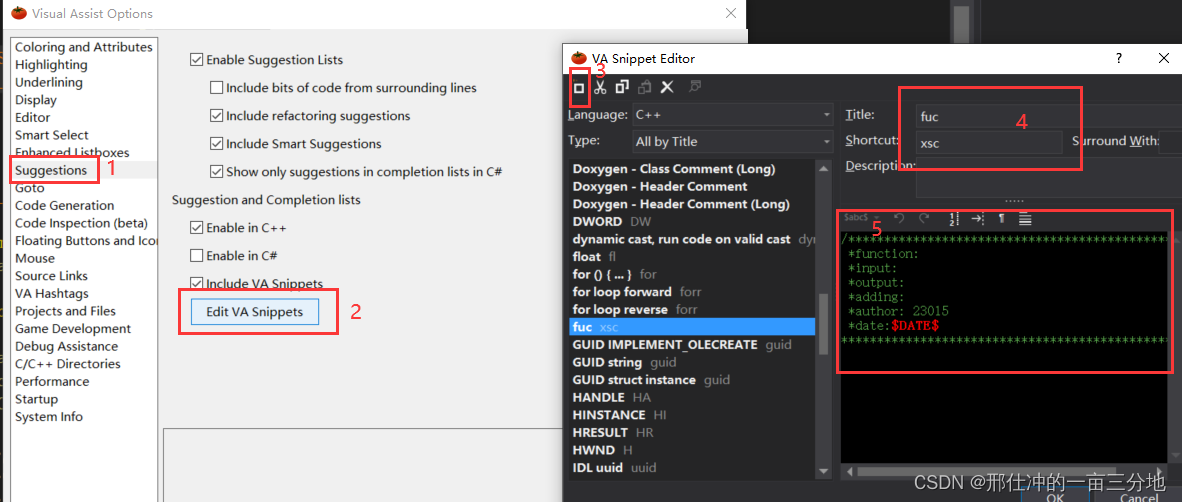This screenshot has width=1182, height=502.
Task: Open the Smart Select options page
Action: point(52,135)
